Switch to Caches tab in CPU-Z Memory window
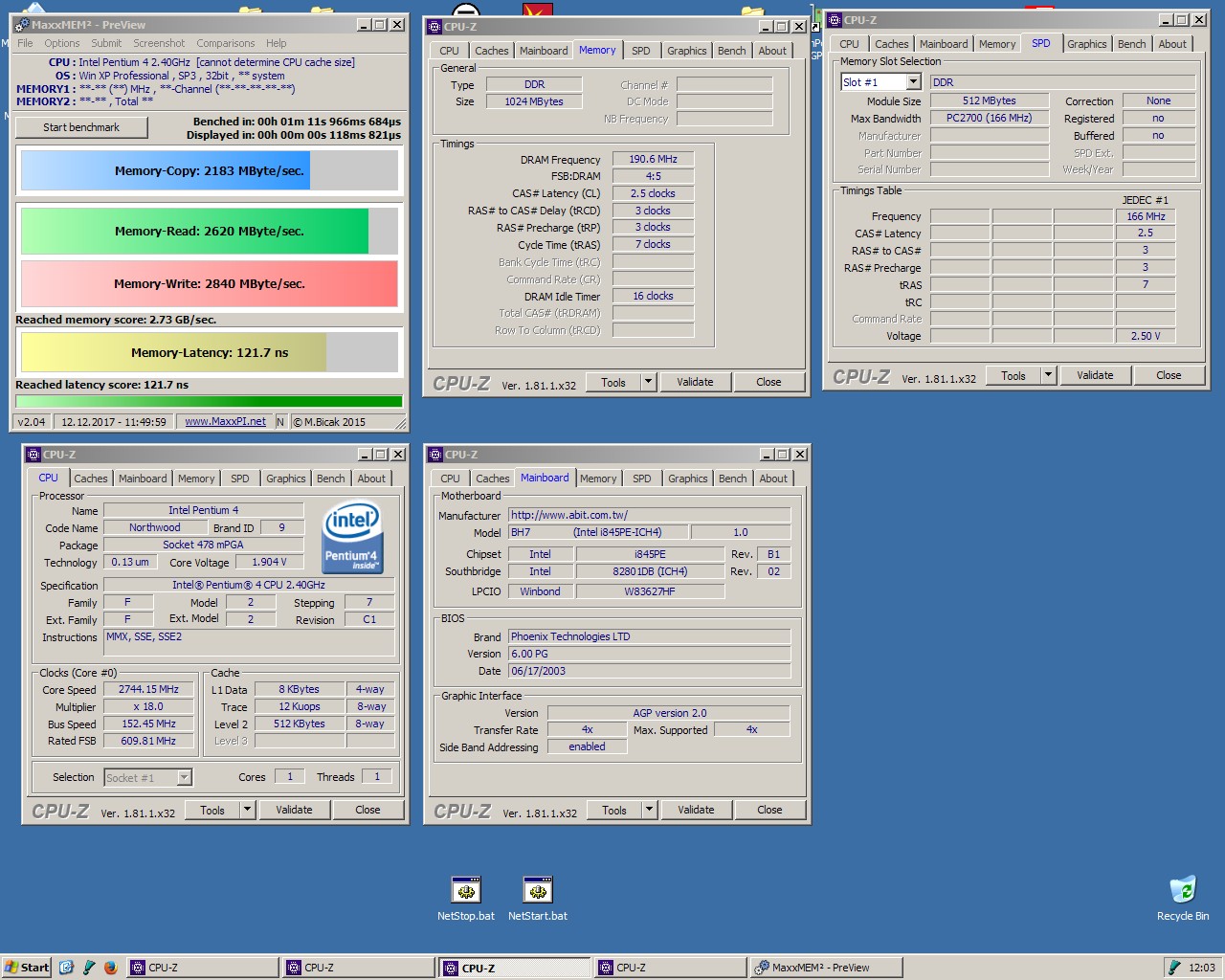This screenshot has height=980, width=1225. click(492, 51)
